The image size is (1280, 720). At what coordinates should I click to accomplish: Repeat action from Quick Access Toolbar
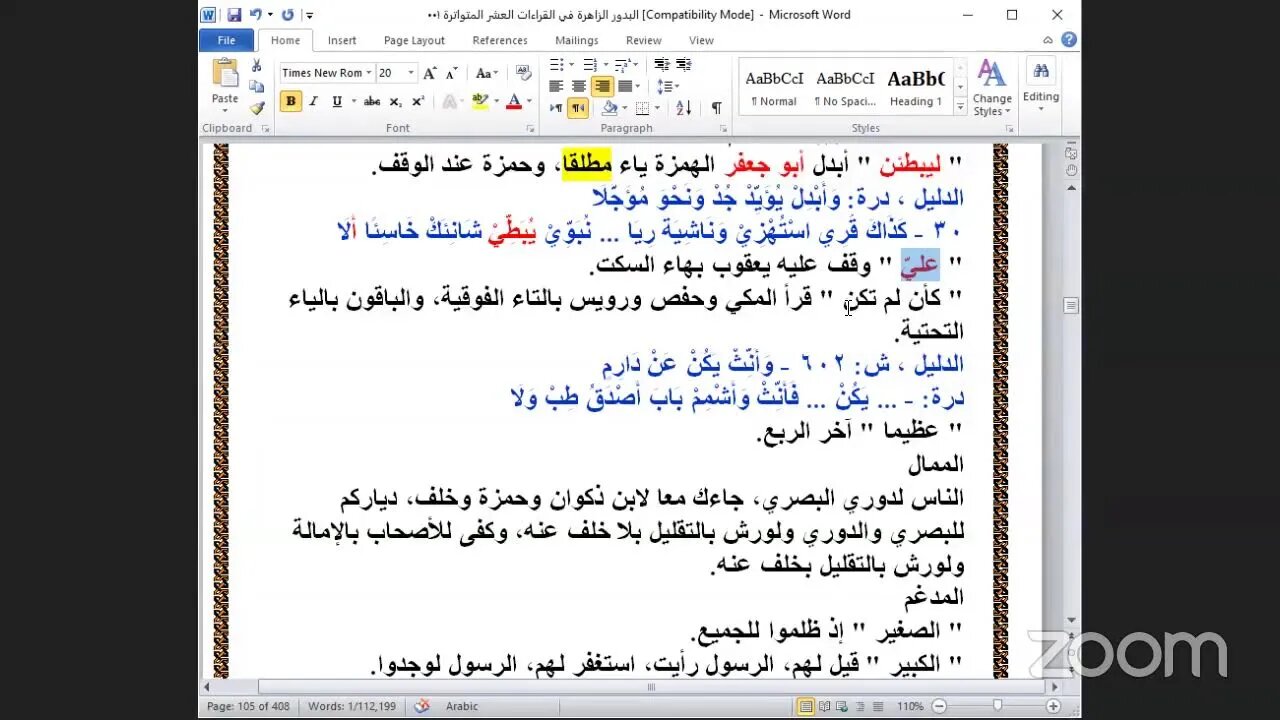[288, 15]
